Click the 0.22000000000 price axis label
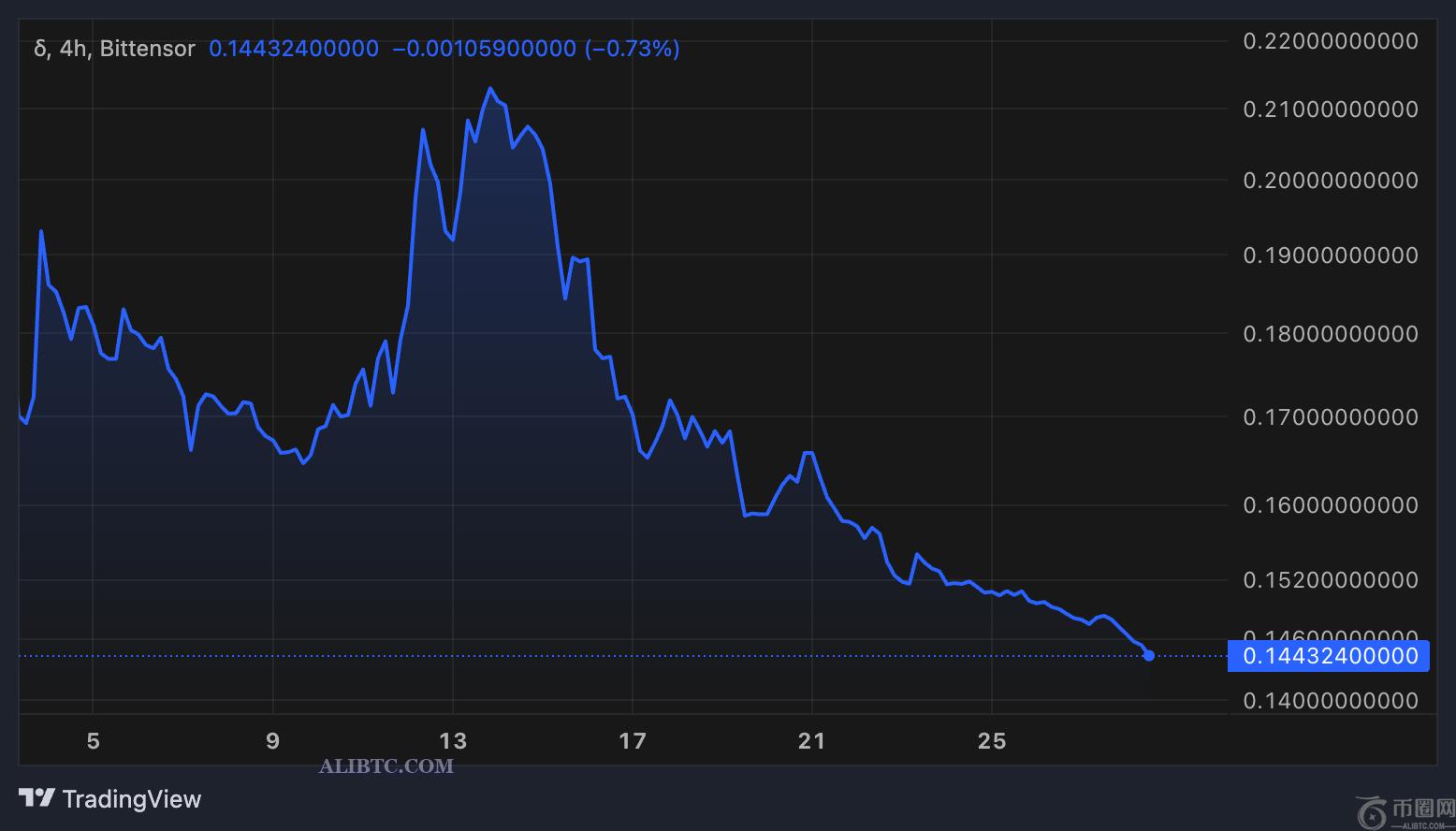Screen dimensions: 1456x831 click(x=1330, y=41)
